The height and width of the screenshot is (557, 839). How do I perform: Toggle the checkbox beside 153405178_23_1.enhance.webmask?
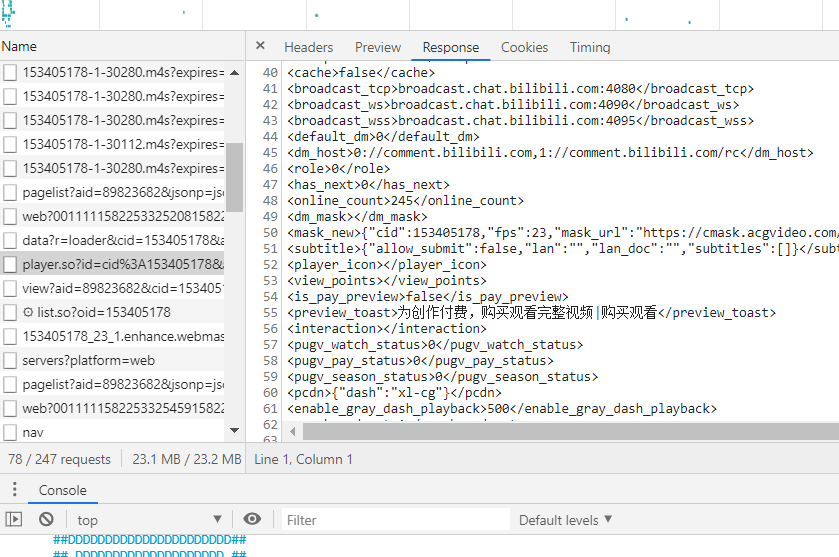(10, 337)
